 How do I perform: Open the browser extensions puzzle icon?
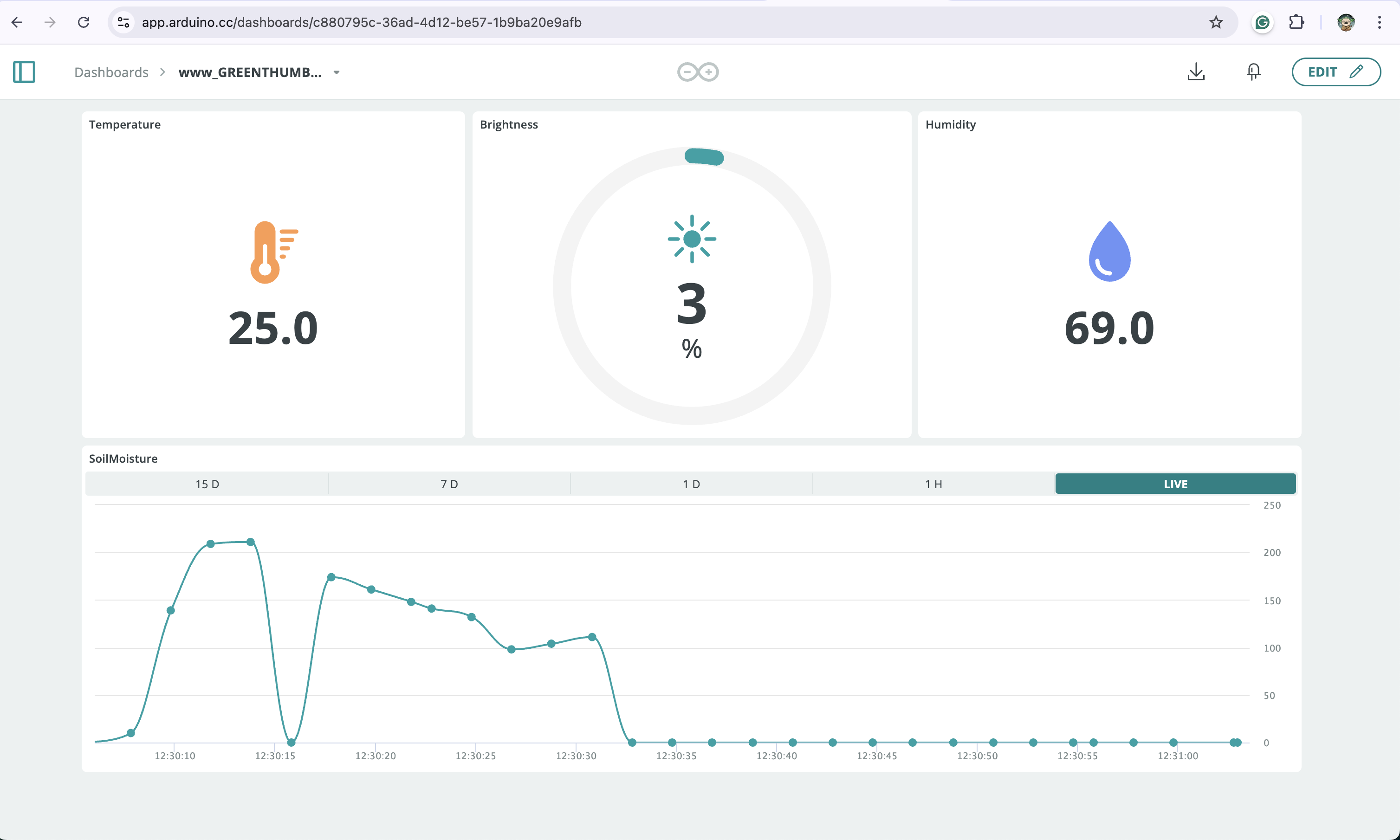pos(1296,22)
